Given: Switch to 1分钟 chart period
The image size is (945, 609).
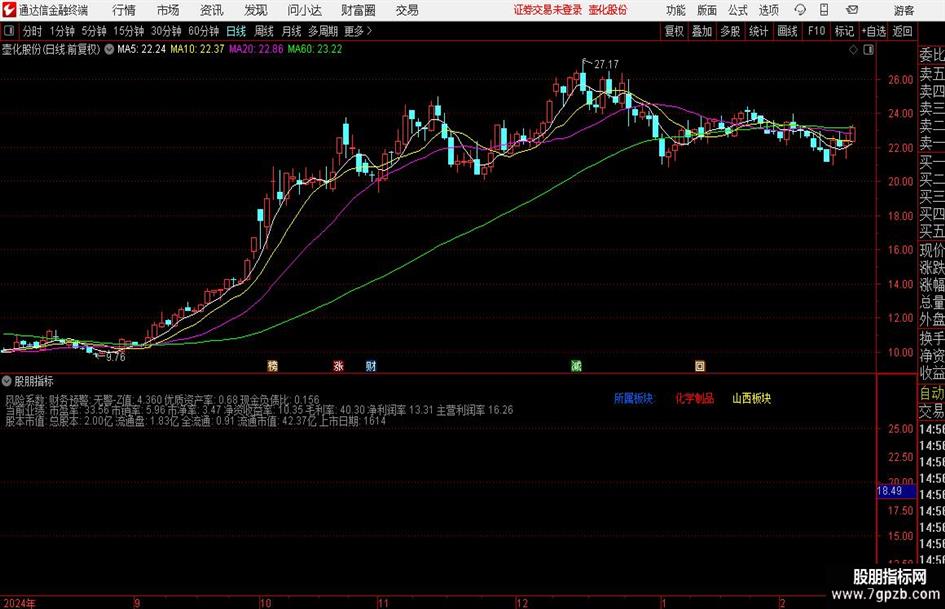Looking at the screenshot, I should coord(62,31).
